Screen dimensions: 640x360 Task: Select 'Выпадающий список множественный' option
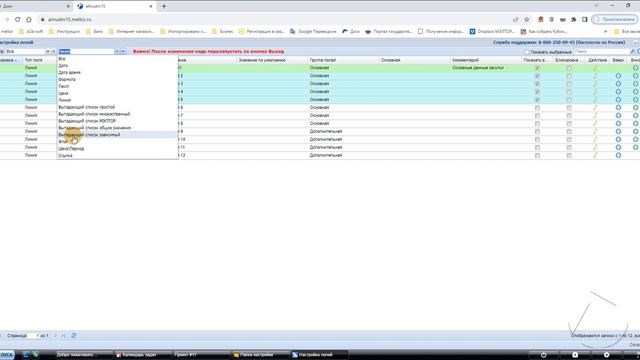(x=117, y=114)
